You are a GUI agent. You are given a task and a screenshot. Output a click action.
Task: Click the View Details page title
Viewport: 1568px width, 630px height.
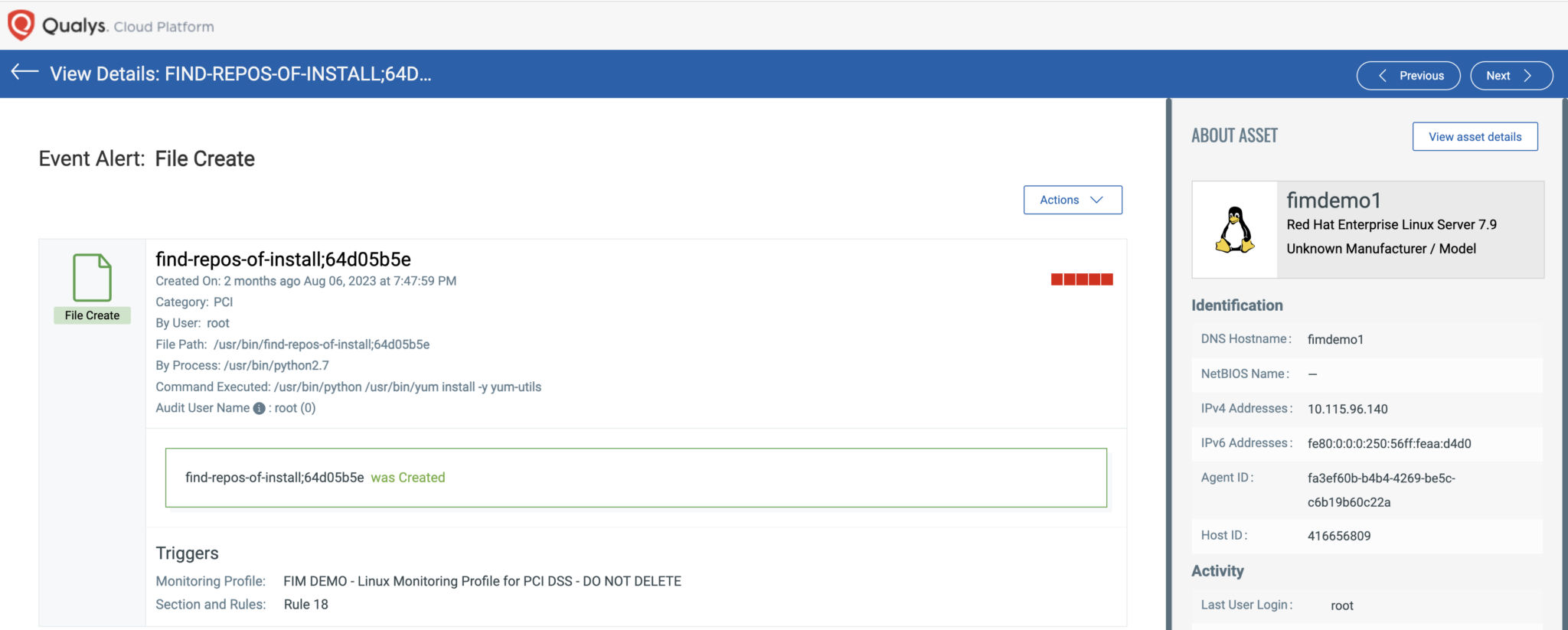click(x=240, y=74)
